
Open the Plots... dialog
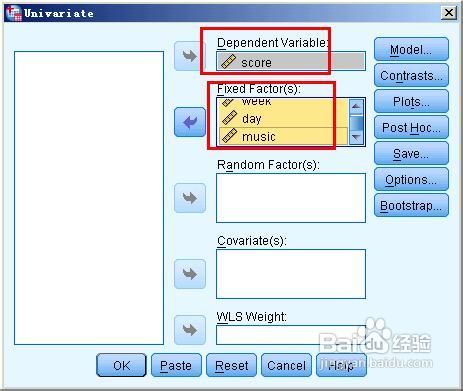411,102
